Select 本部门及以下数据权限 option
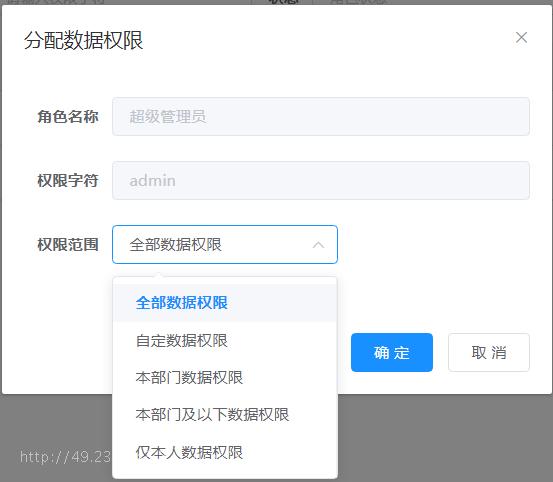 click(x=225, y=415)
